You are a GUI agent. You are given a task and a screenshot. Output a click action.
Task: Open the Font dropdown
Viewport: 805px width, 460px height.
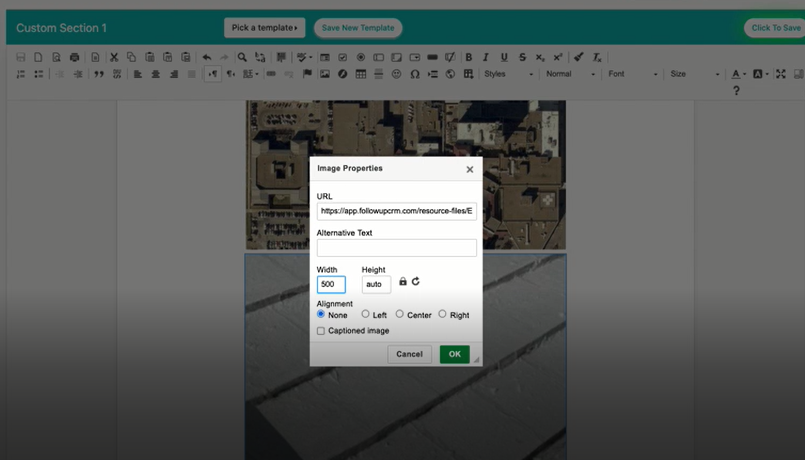[632, 74]
